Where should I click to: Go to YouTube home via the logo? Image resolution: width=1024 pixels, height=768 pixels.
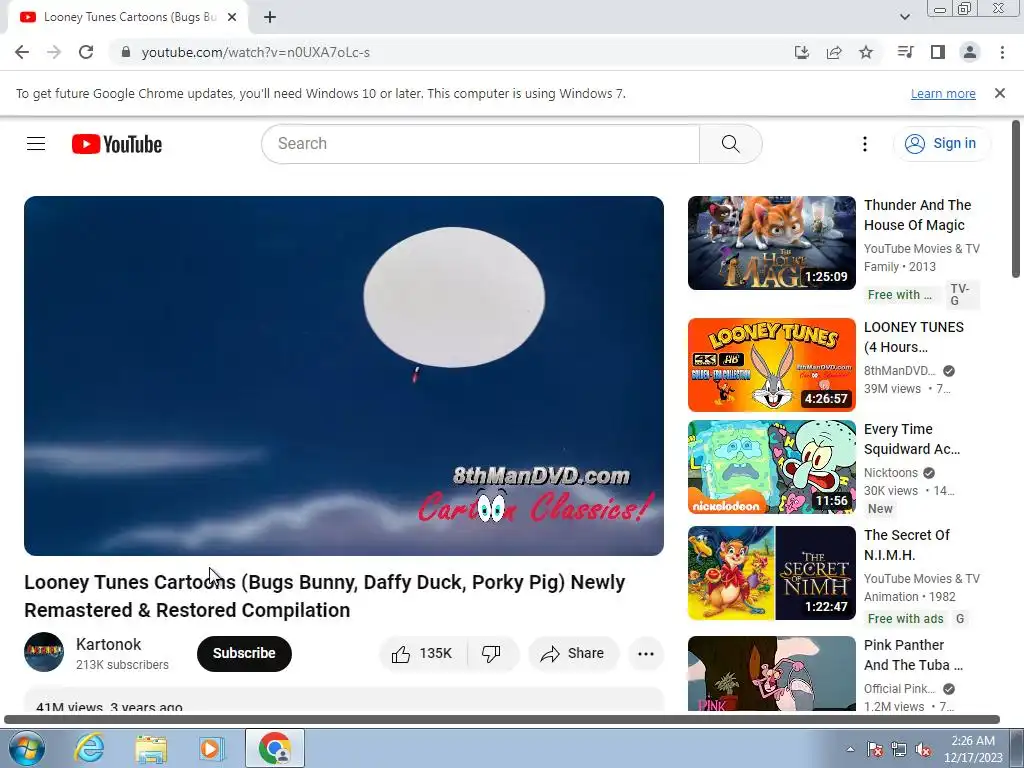coord(117,144)
